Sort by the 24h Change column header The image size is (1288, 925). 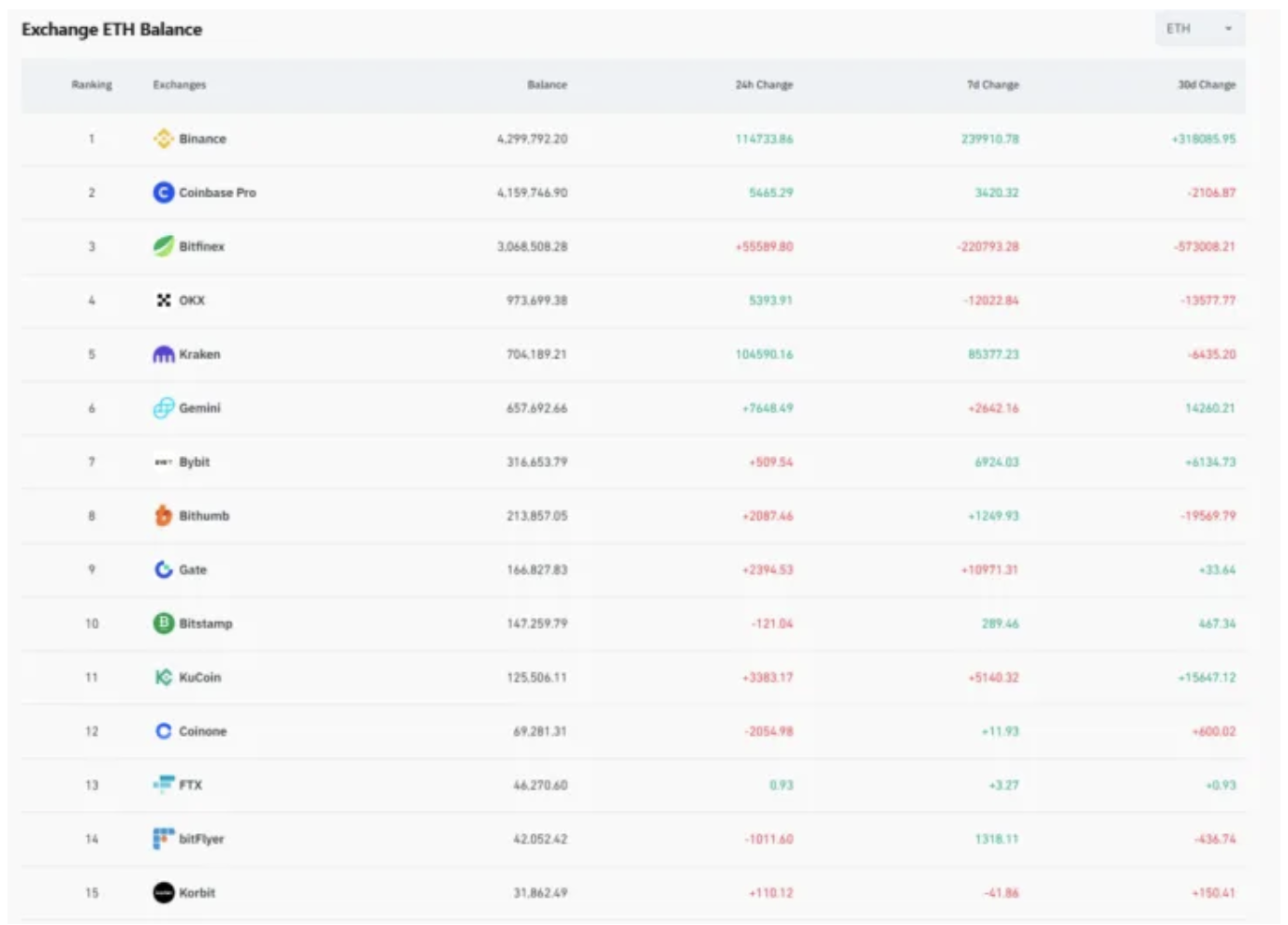point(764,85)
